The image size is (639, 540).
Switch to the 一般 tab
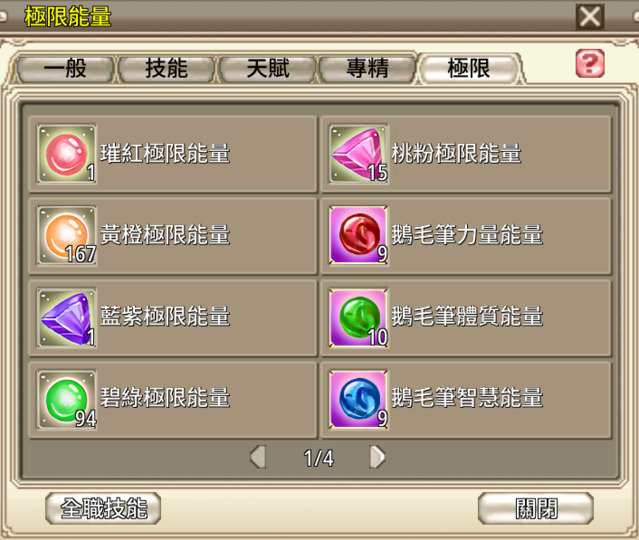65,68
